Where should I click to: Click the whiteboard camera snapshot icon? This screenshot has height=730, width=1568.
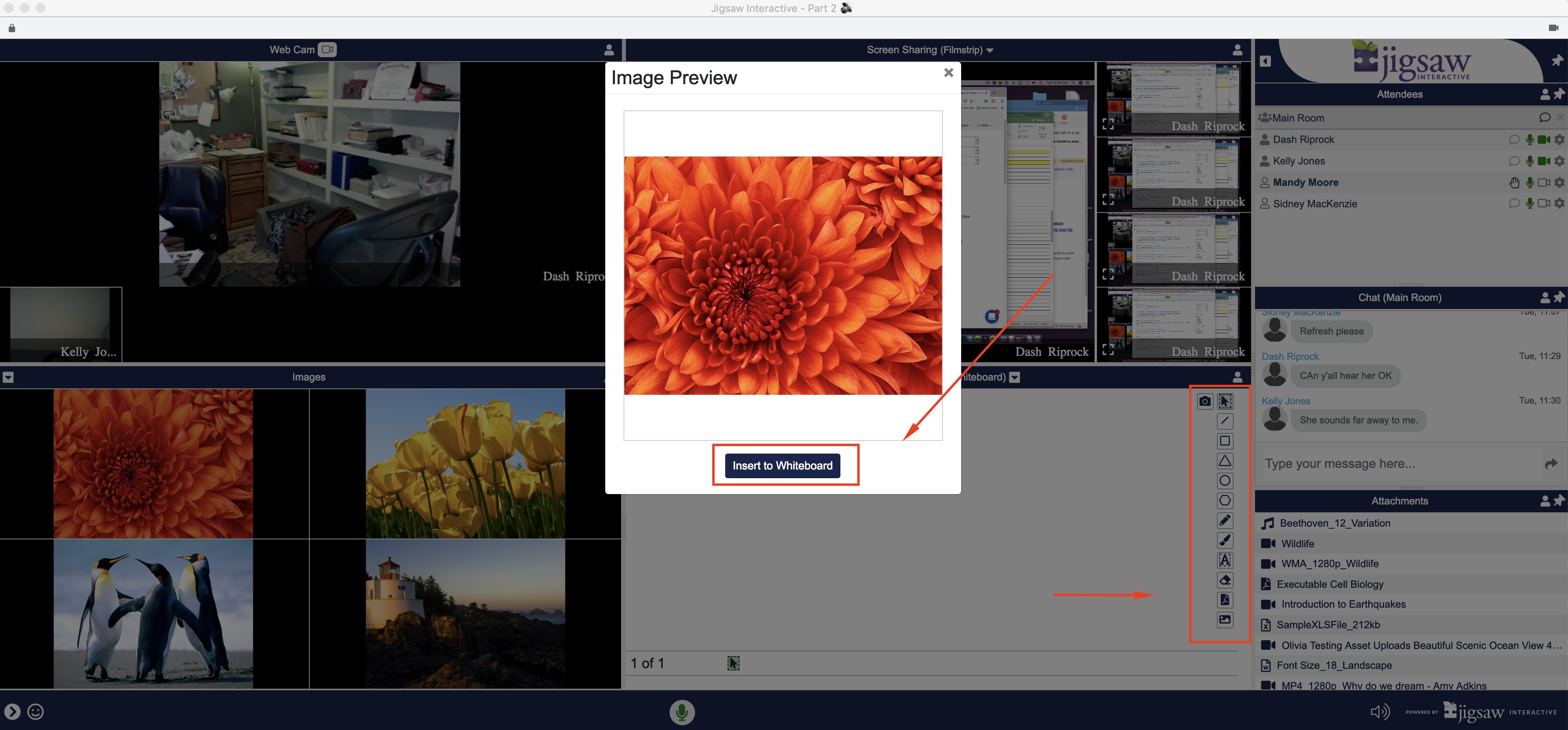1205,401
